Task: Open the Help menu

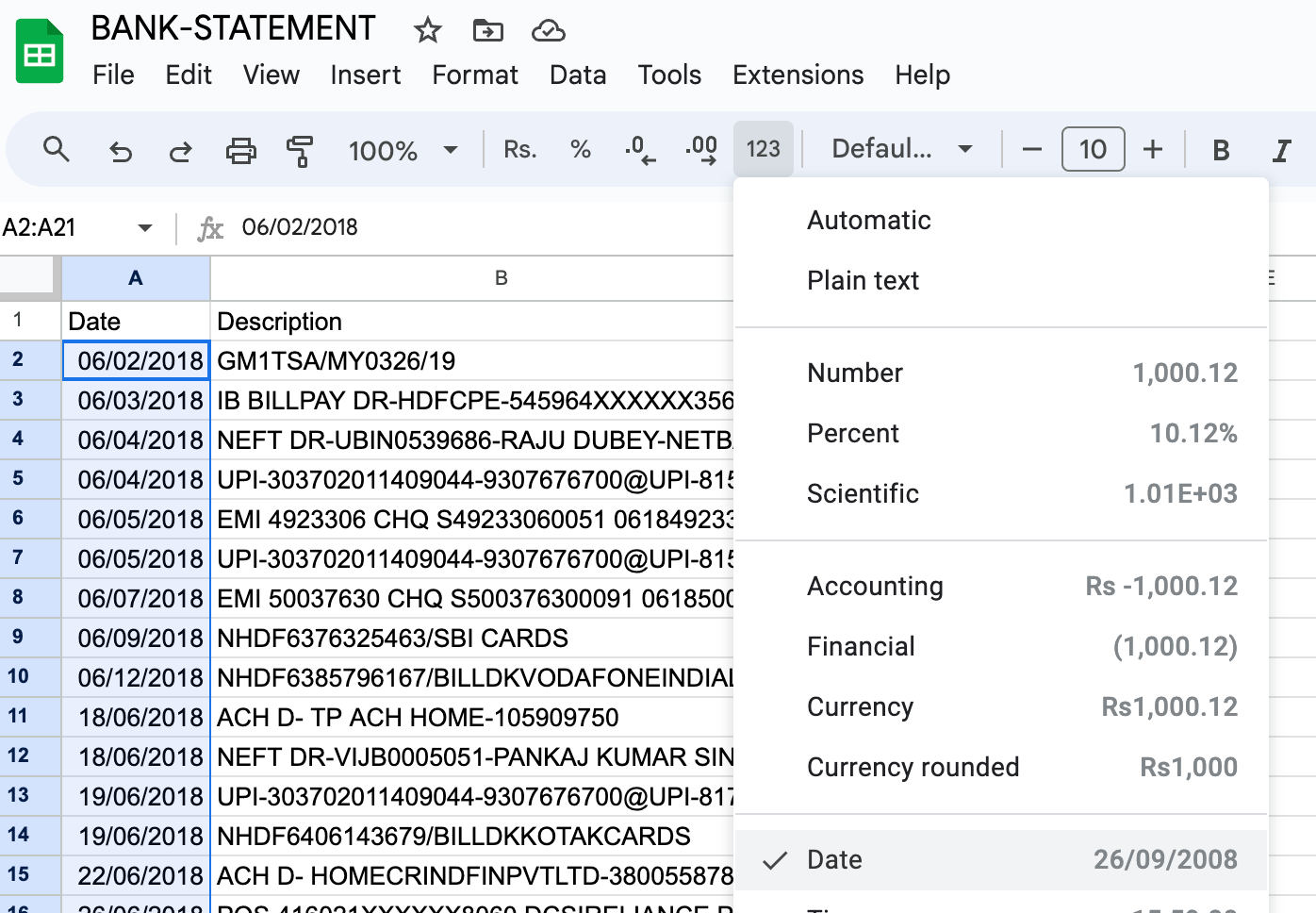Action: (922, 75)
